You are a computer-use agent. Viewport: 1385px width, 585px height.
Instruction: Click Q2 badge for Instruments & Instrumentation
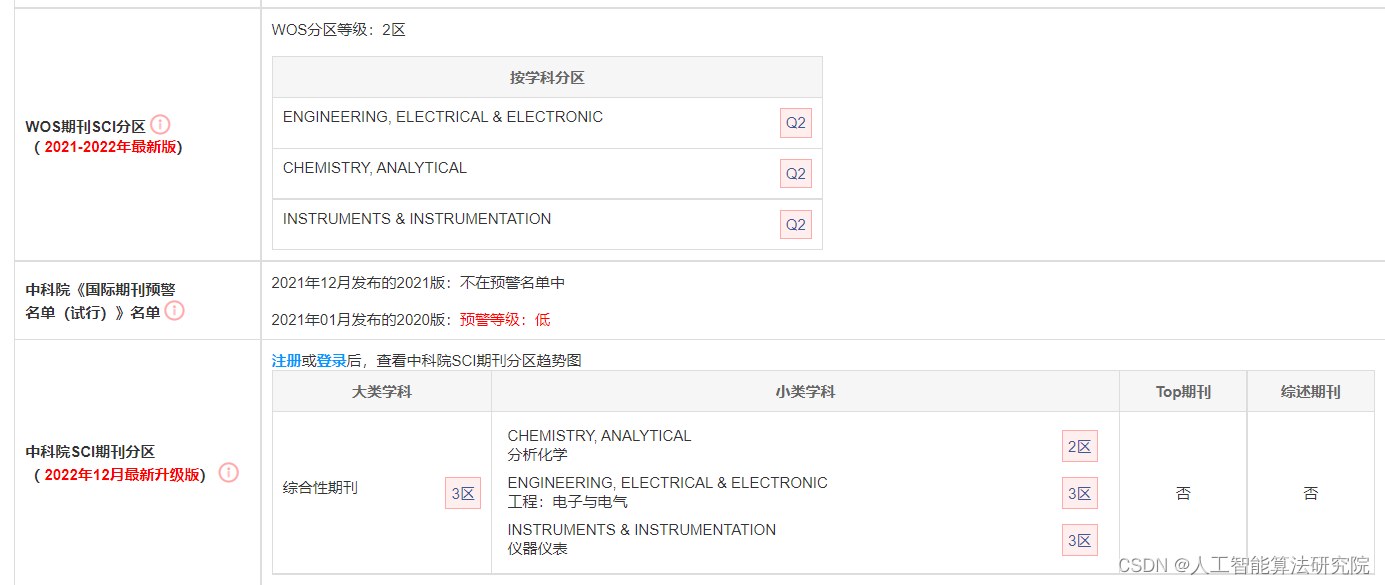click(795, 225)
